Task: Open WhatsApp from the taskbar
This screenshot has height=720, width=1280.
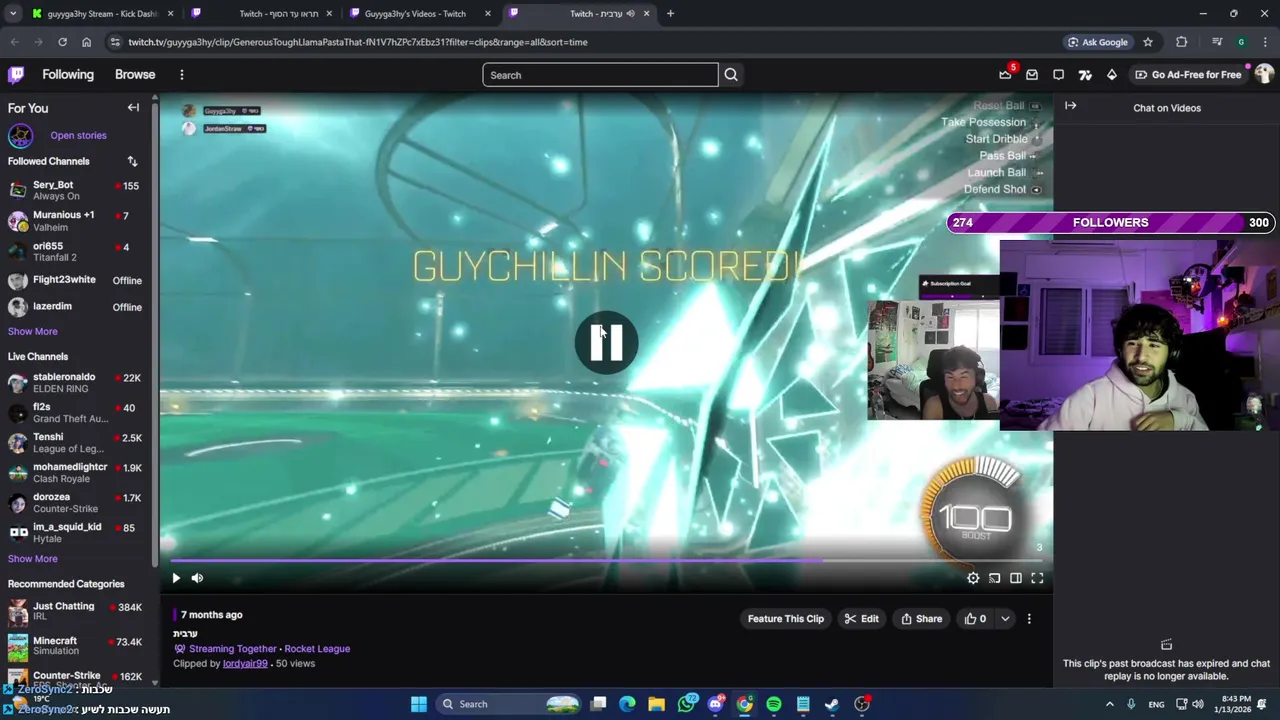Action: point(686,704)
